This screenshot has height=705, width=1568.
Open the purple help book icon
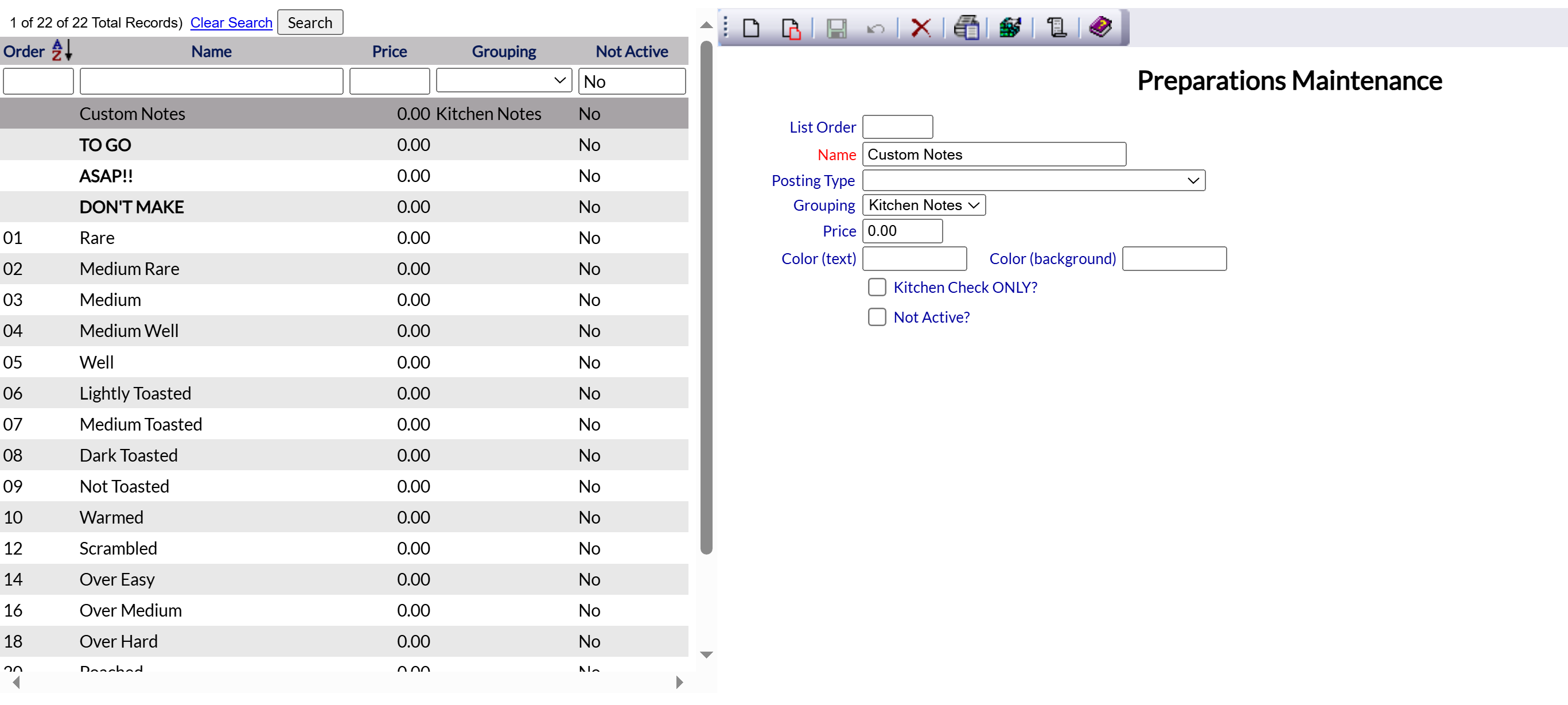point(1100,27)
